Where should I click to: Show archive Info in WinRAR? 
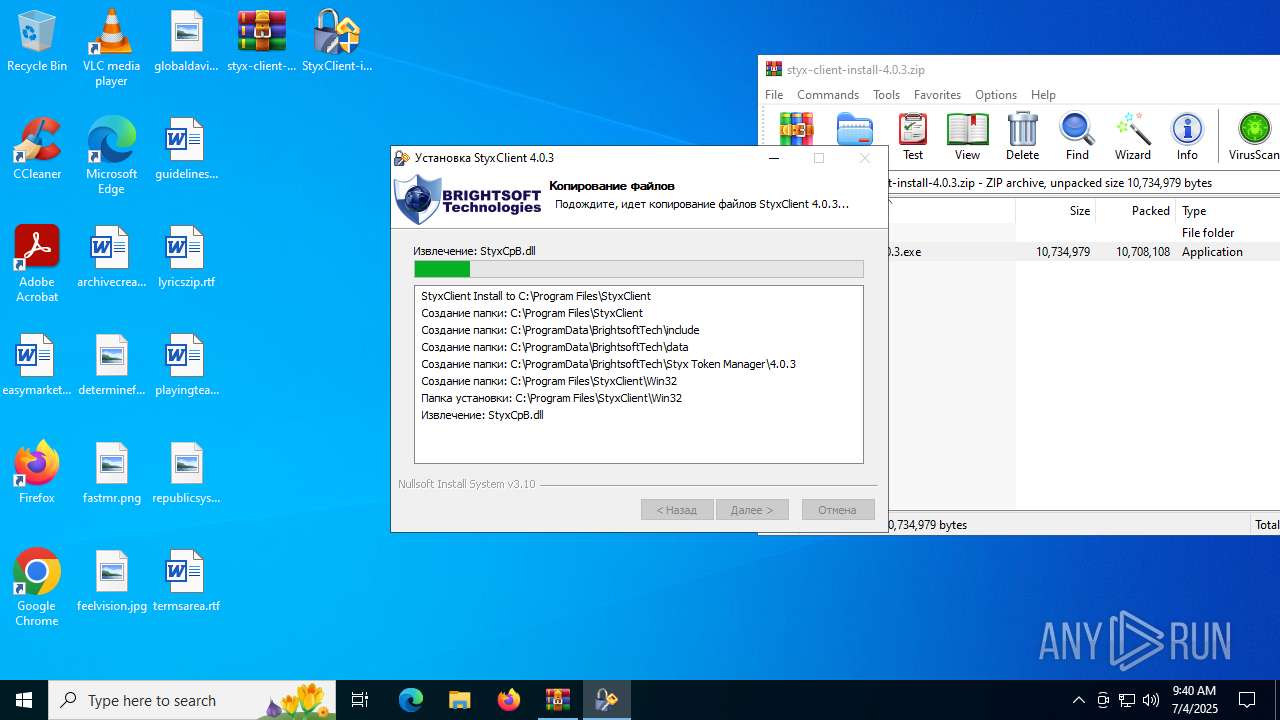(x=1187, y=137)
